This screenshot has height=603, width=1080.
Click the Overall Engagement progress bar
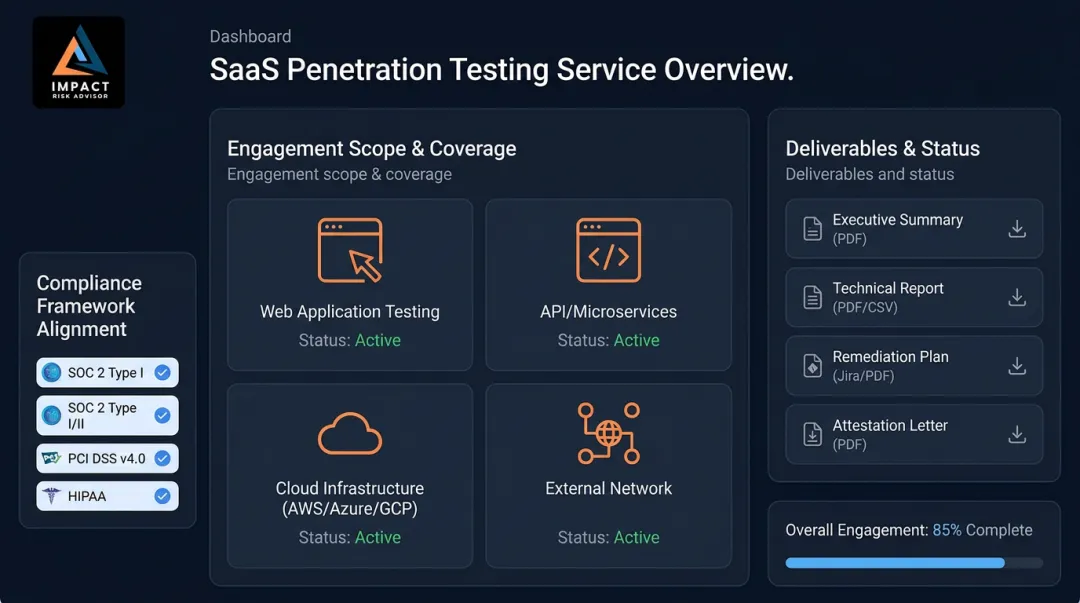click(914, 563)
